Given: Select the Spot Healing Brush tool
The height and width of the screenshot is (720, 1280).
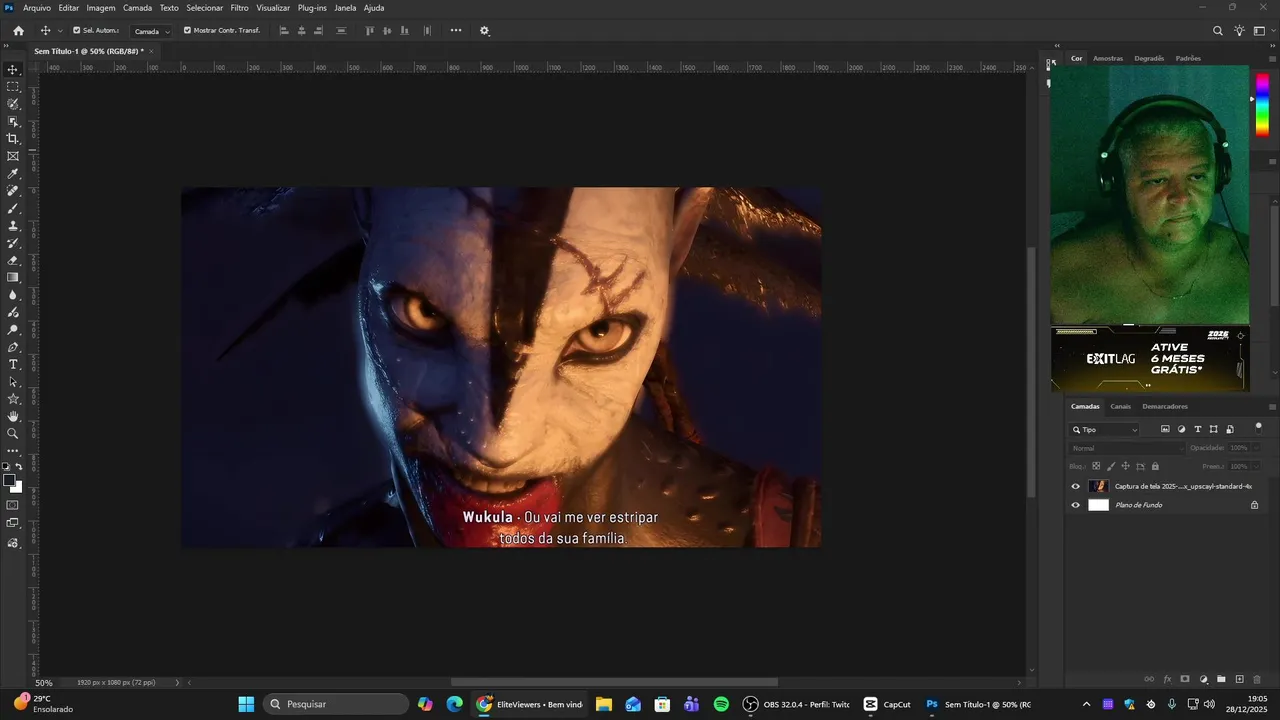Looking at the screenshot, I should (x=13, y=191).
